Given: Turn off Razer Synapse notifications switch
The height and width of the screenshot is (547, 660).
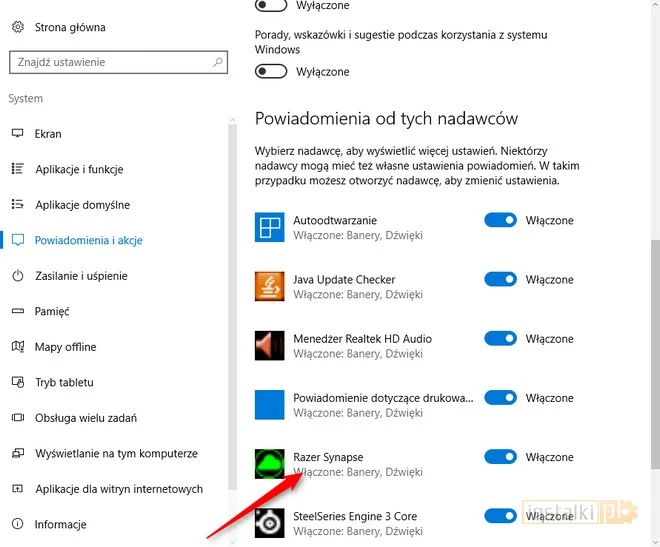Looking at the screenshot, I should 500,457.
